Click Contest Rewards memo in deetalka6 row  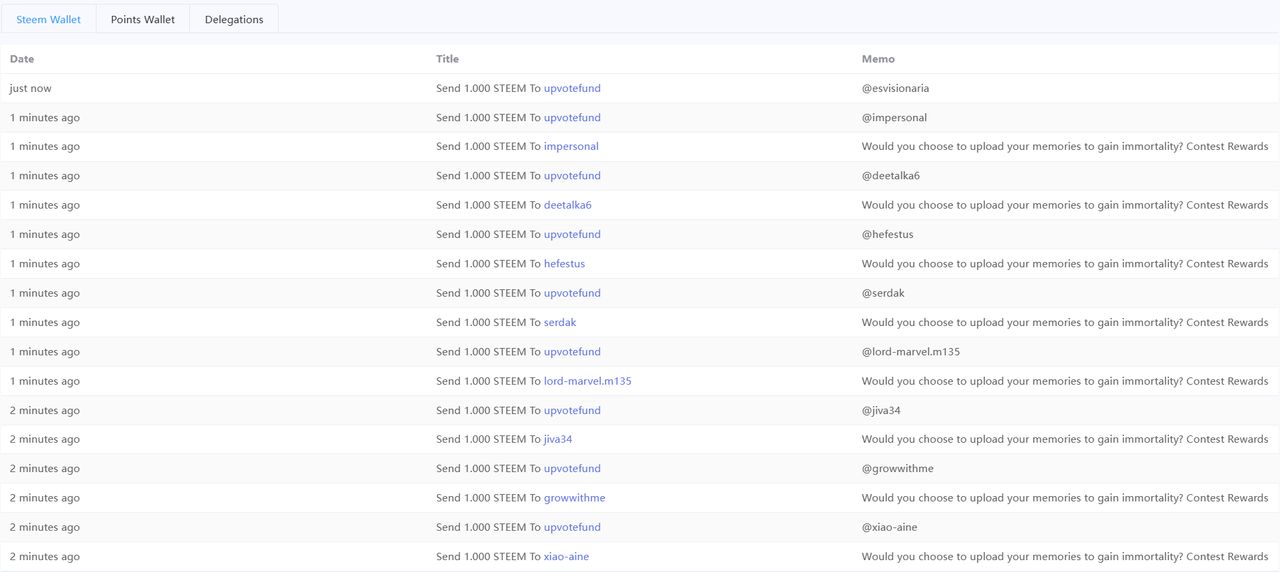(x=1065, y=205)
